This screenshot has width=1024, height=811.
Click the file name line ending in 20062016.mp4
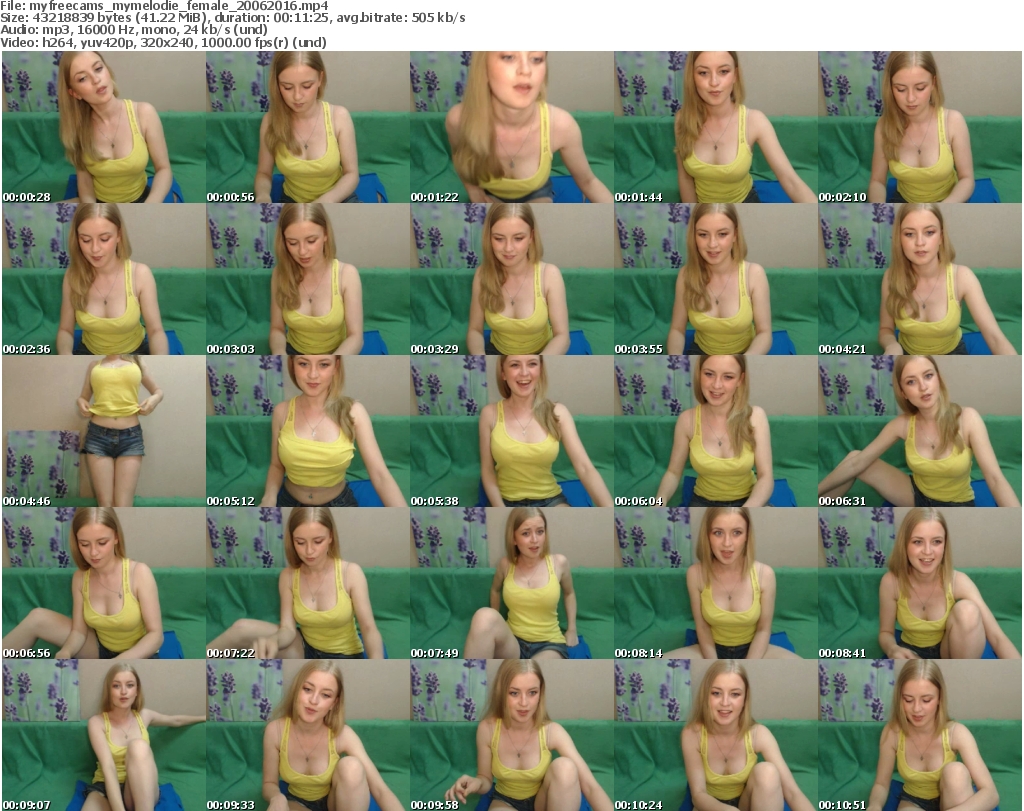[164, 6]
